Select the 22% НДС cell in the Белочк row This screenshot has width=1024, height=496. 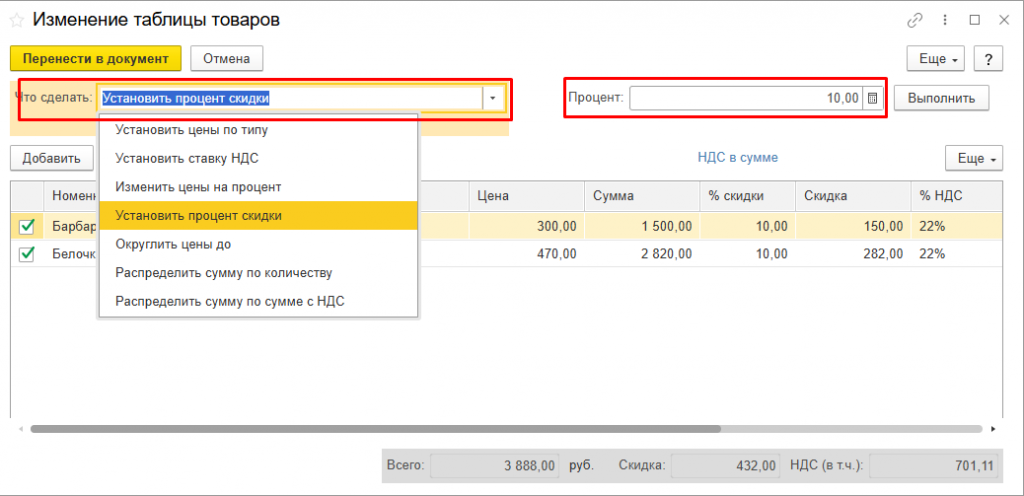(957, 255)
